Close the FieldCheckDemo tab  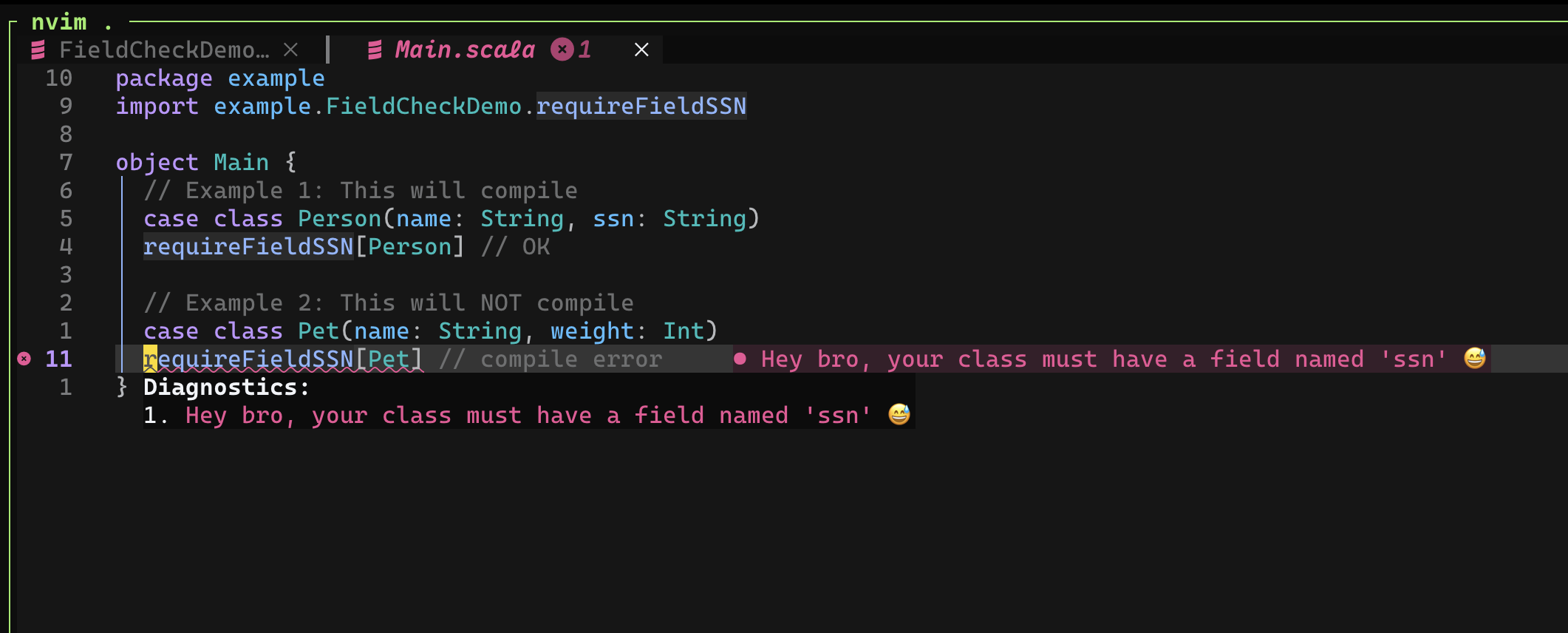tap(291, 50)
